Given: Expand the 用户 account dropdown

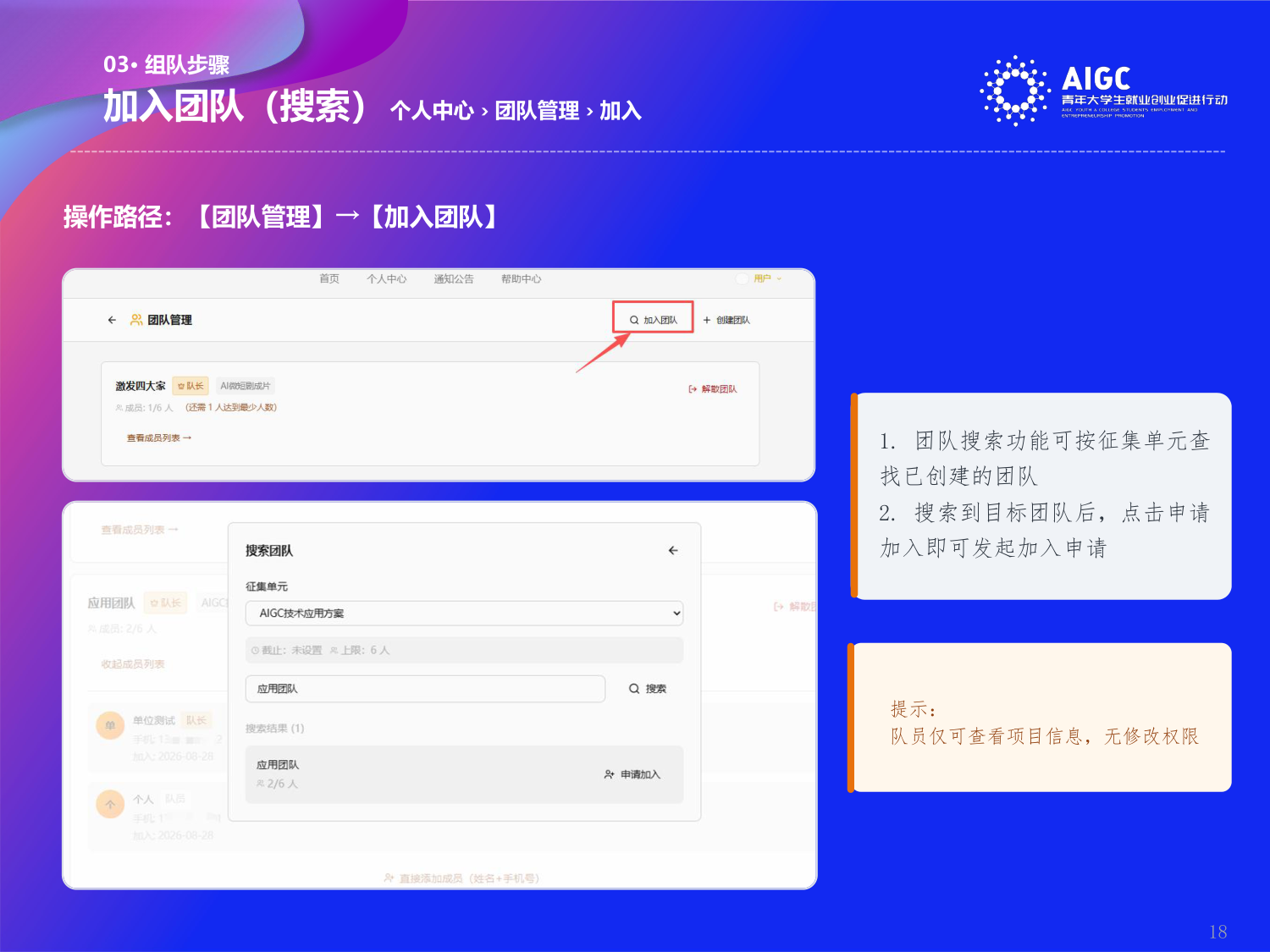Looking at the screenshot, I should 767,278.
